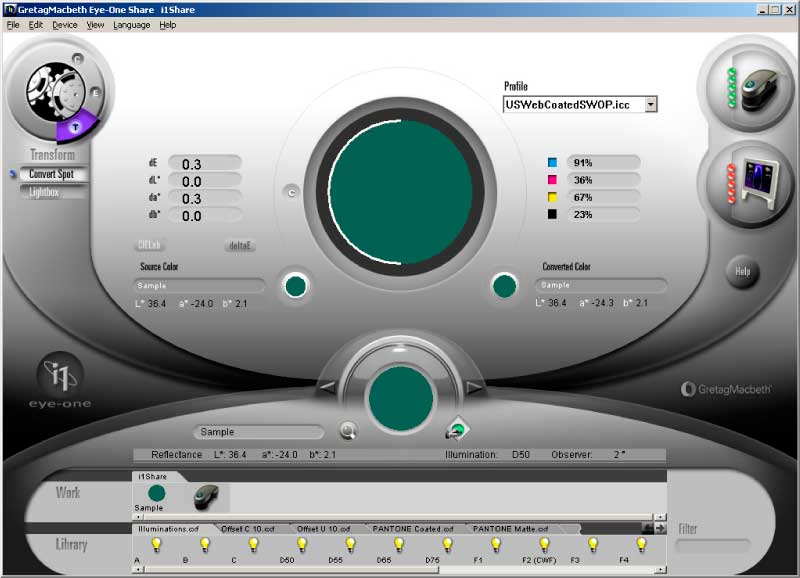Screen dimensions: 800x578
Task: Click the source color swatch circle
Action: coord(295,286)
